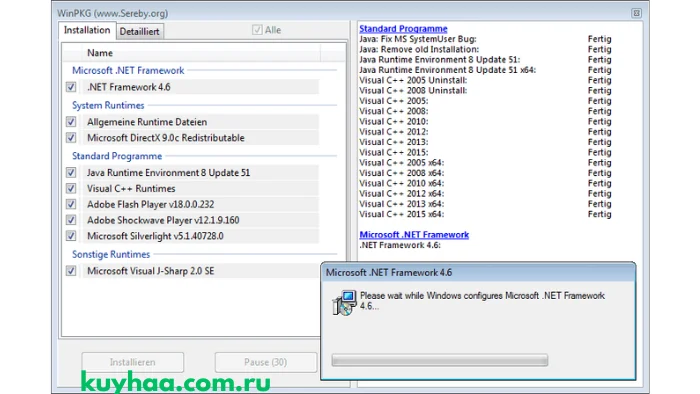Select the .NET Framework 4.6 list row
This screenshot has width=700, height=394.
[200, 87]
